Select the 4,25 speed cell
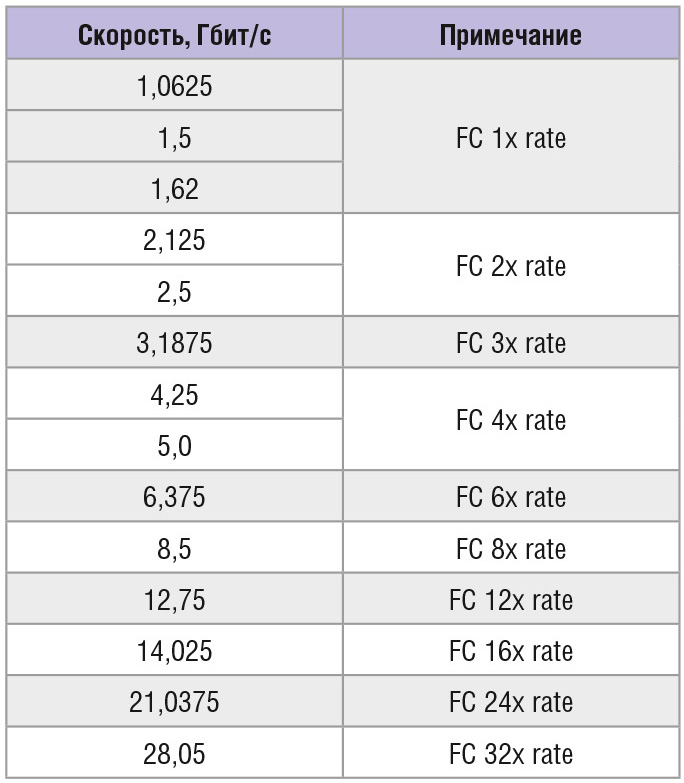 pos(175,395)
